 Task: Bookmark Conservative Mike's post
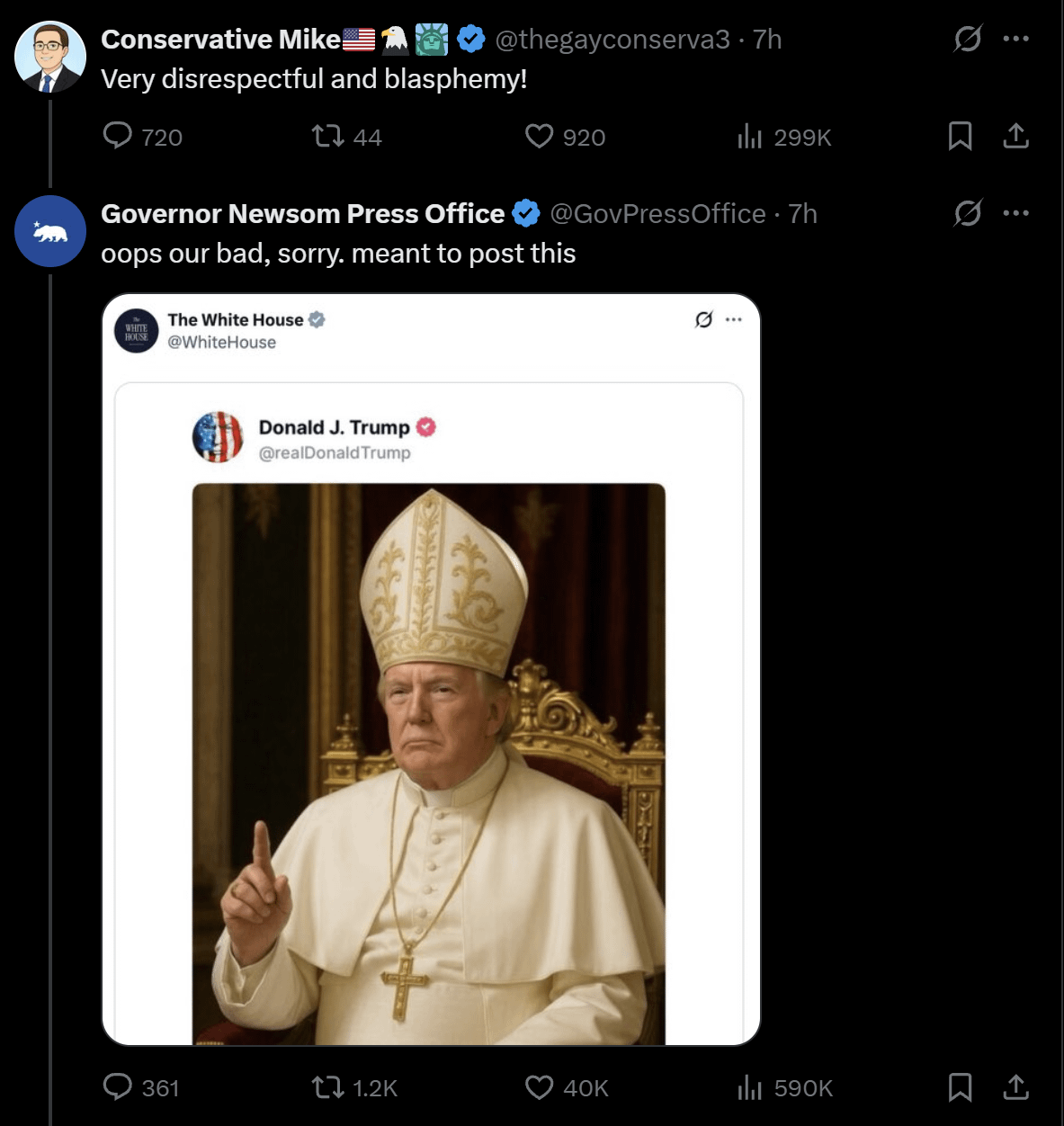pos(960,136)
